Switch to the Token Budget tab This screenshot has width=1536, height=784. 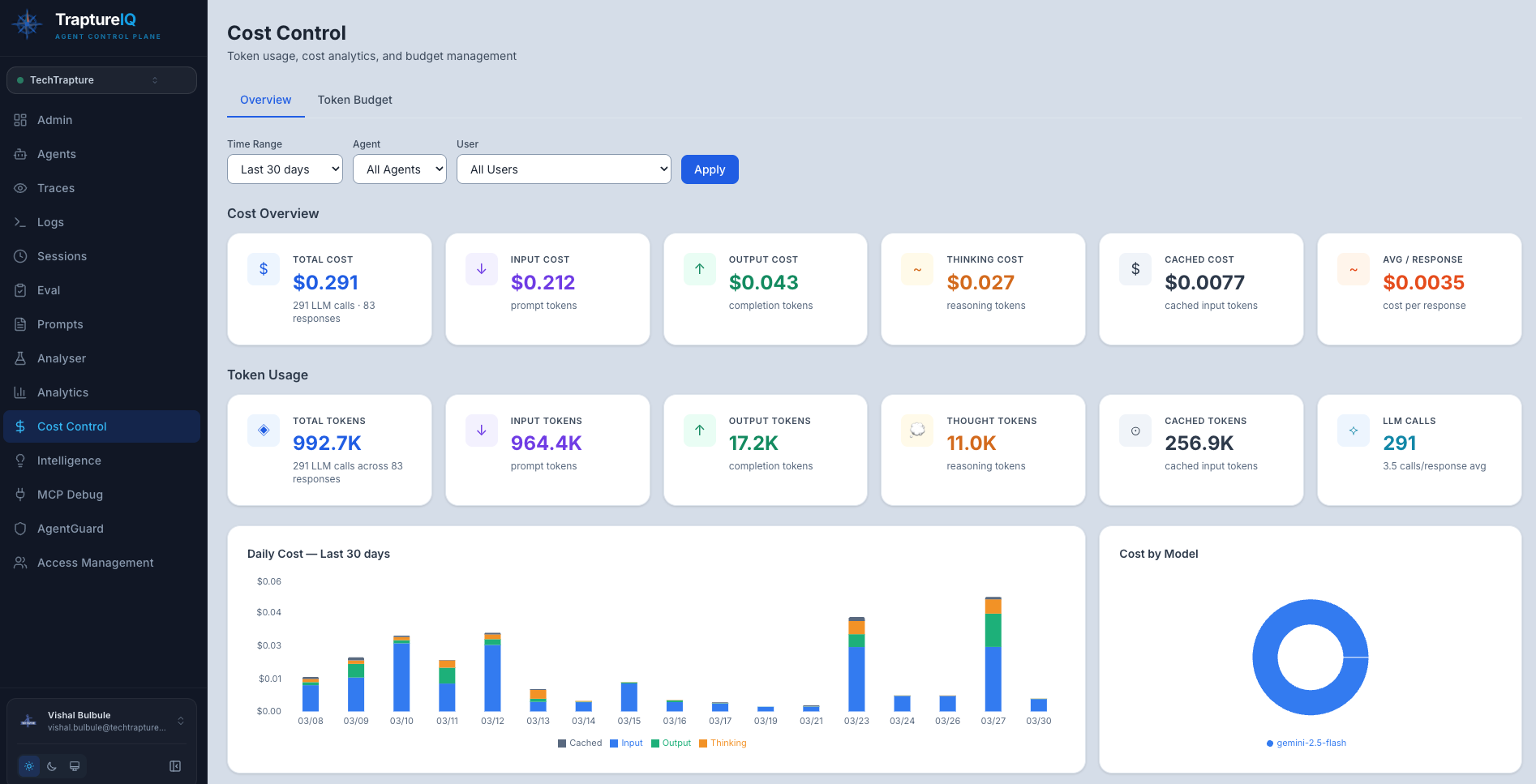(x=354, y=99)
